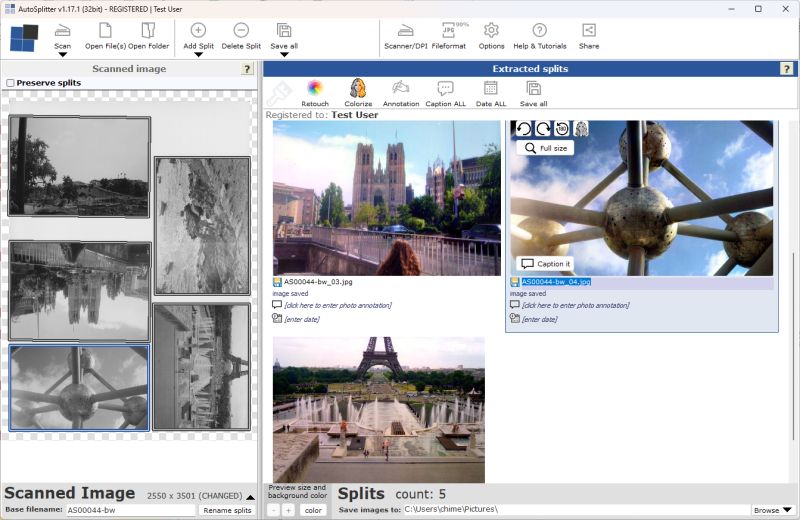This screenshot has width=800, height=520.
Task: Click the background color button
Action: click(313, 510)
